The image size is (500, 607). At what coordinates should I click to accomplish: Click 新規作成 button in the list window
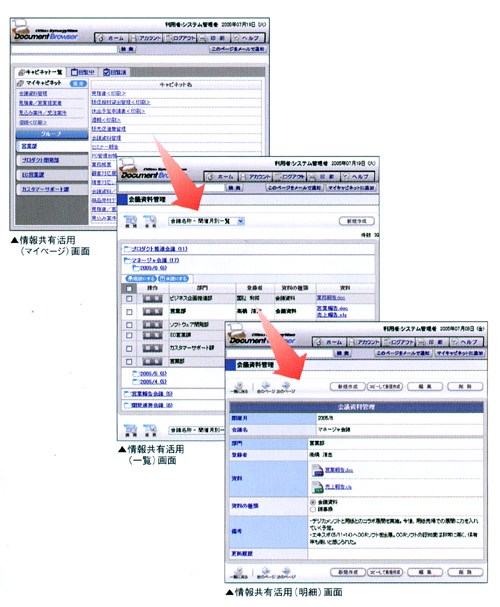[356, 221]
